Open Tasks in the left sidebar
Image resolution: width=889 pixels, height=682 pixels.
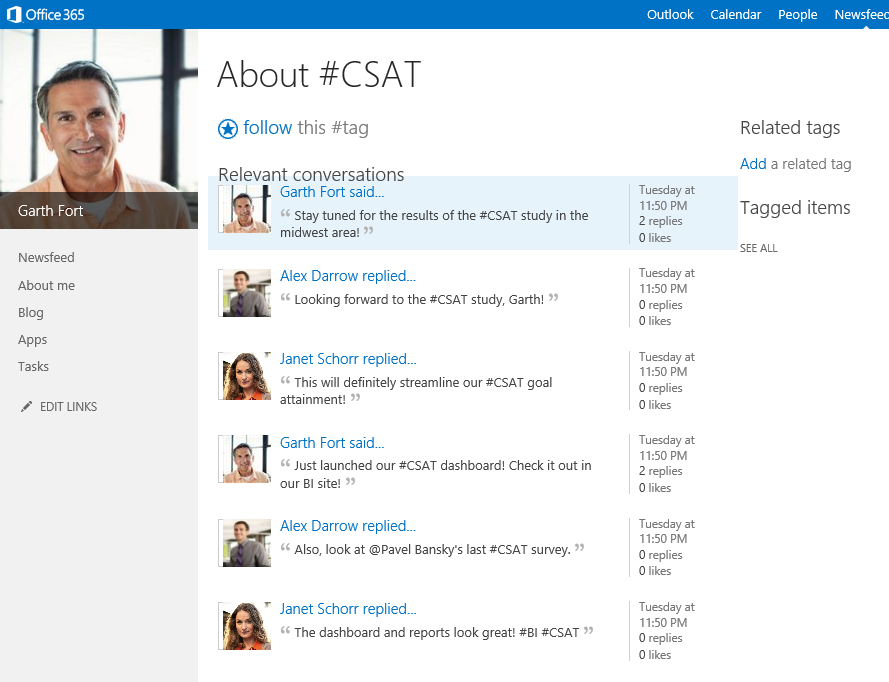point(33,366)
